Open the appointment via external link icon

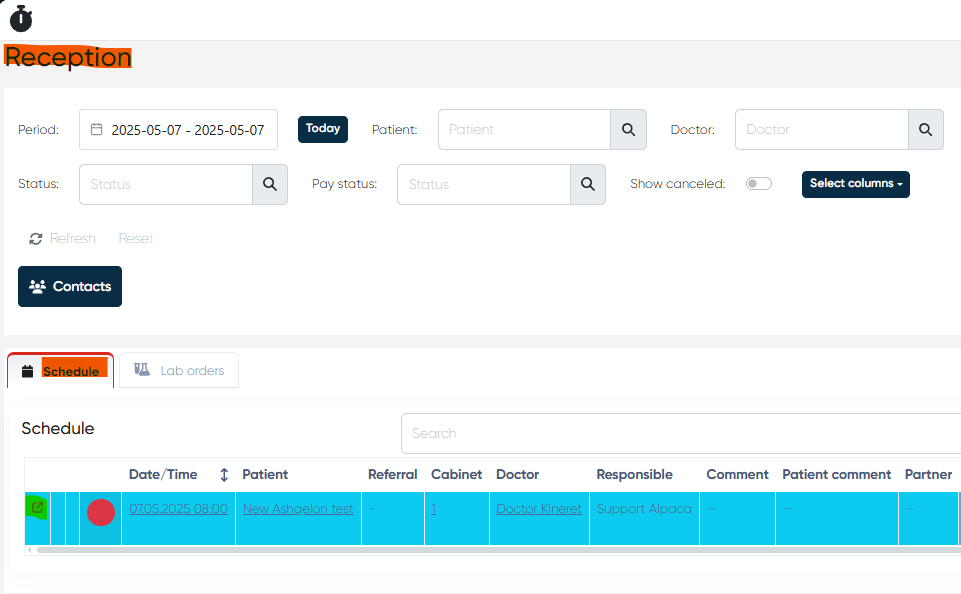point(37,508)
